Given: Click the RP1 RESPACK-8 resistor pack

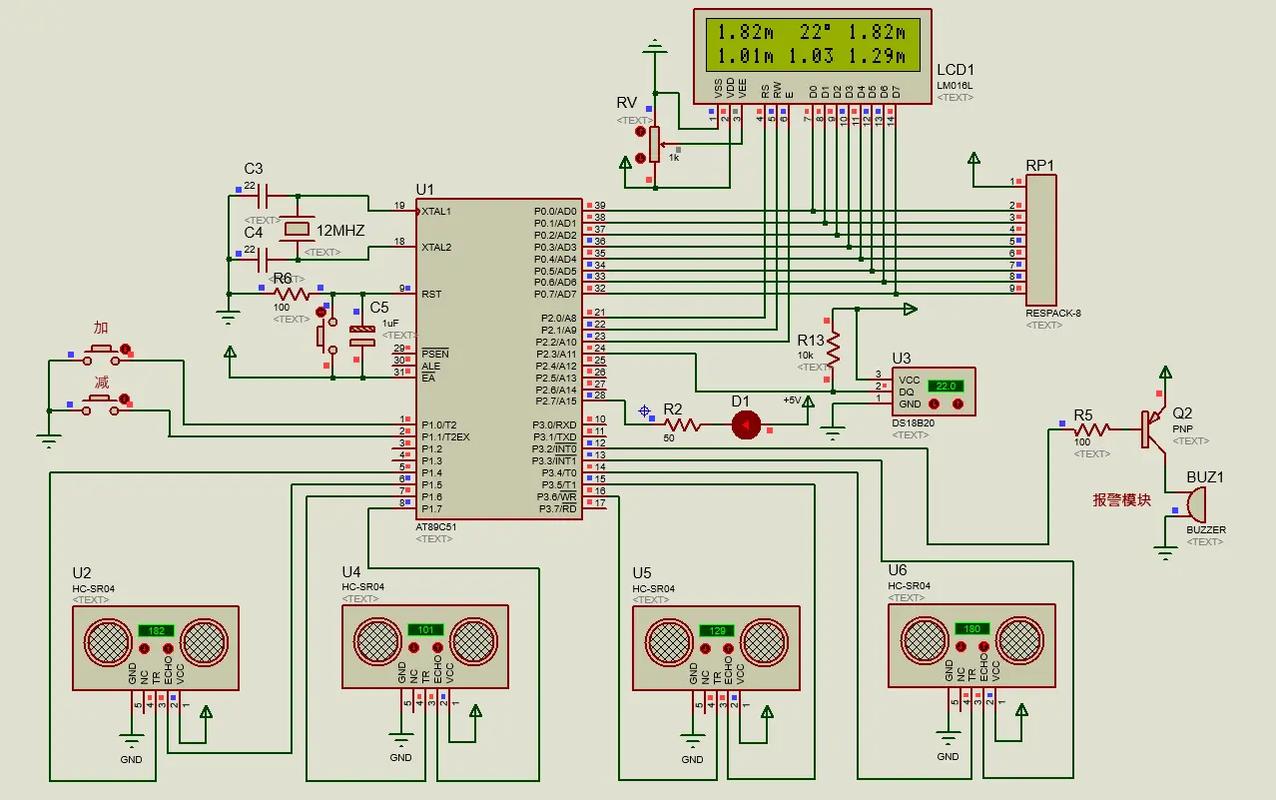Looking at the screenshot, I should click(1040, 235).
